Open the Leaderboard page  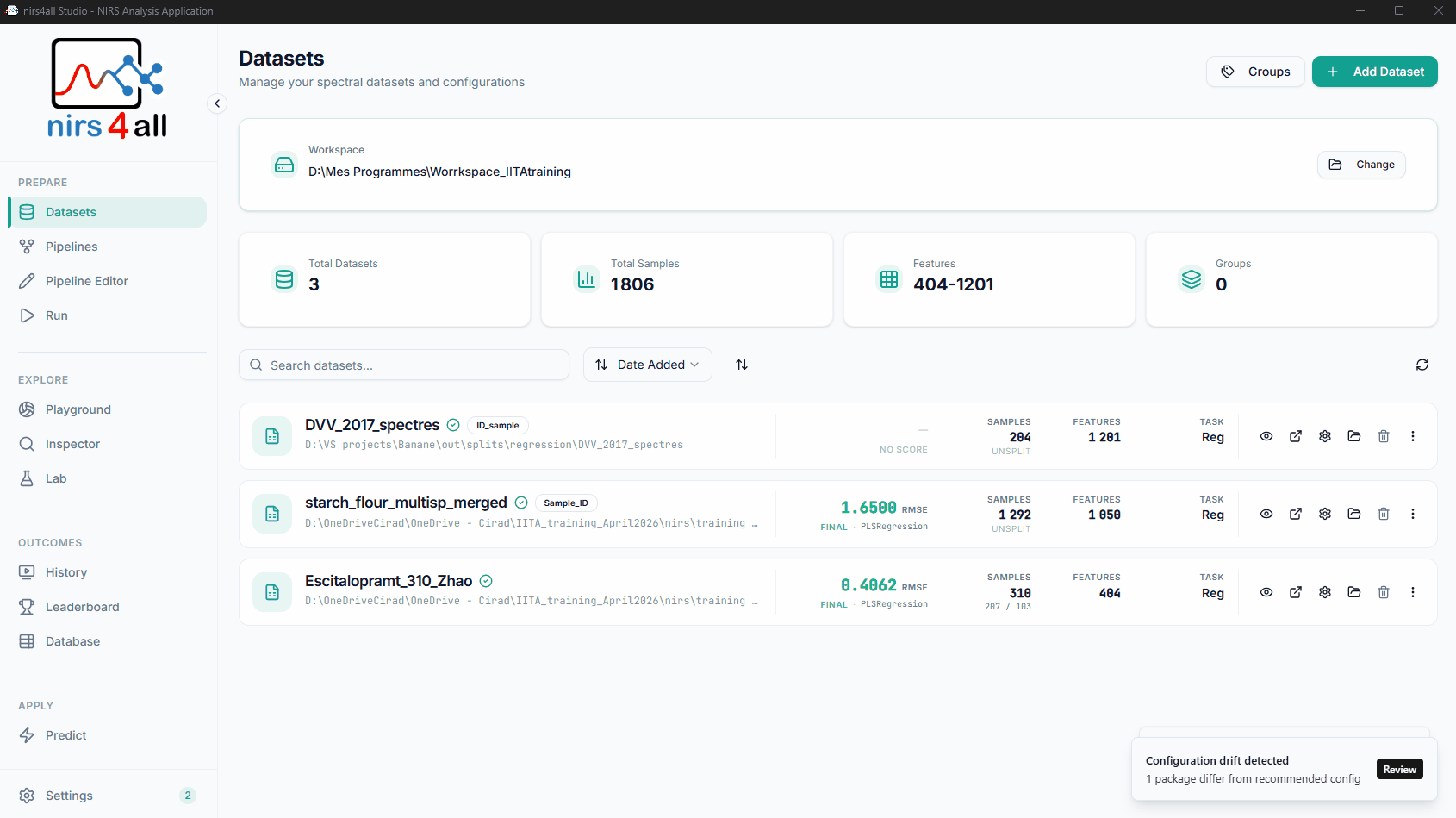coord(108,607)
